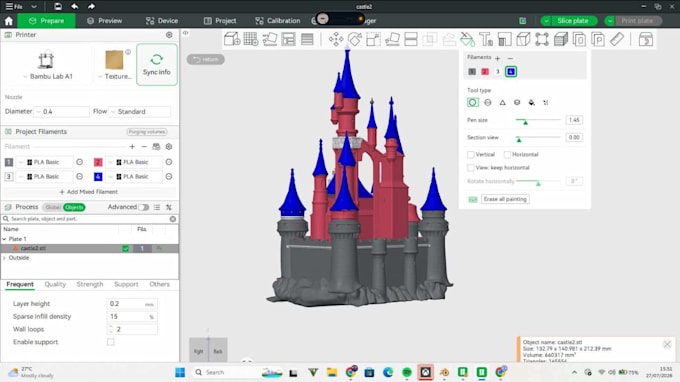This screenshot has height=382, width=680.
Task: Select the Rotate tool in toolbar
Action: 354,39
